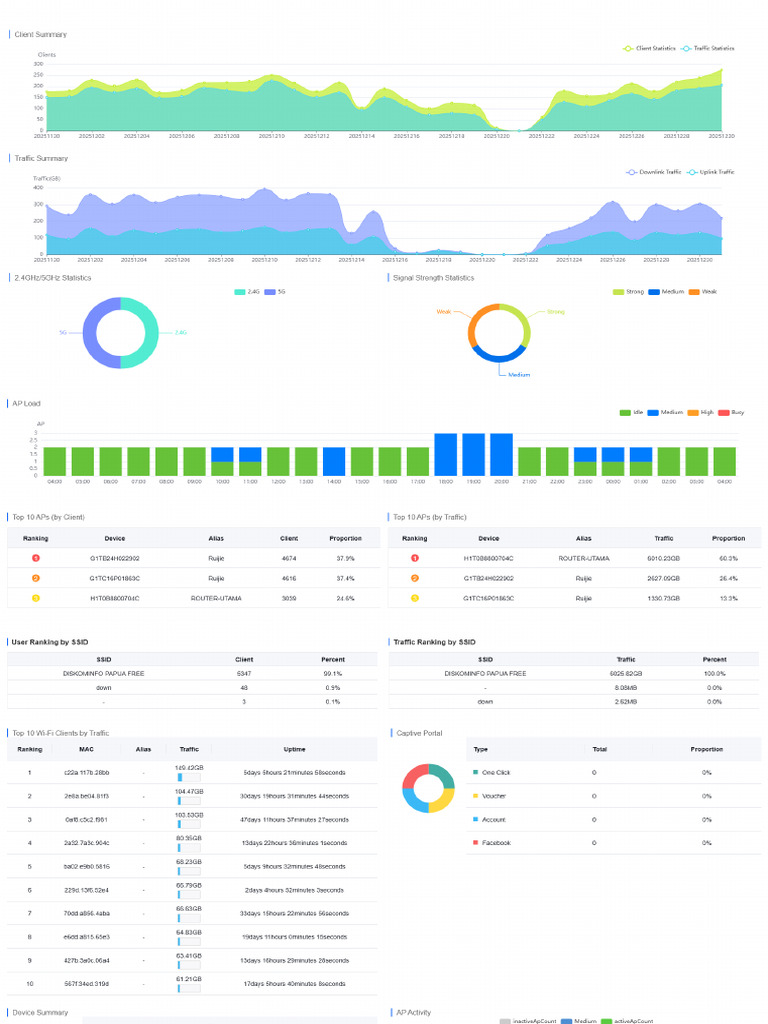The height and width of the screenshot is (1024, 768).
Task: Open device H1T0B8800704C in traffic ranking
Action: 488,558
